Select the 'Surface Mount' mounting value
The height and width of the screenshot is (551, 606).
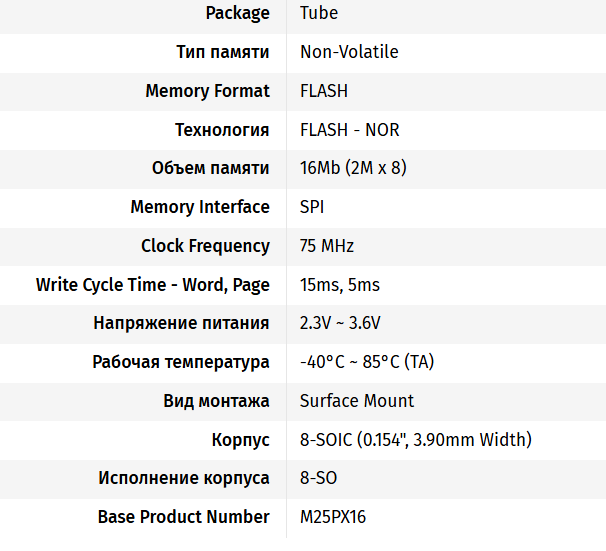357,401
